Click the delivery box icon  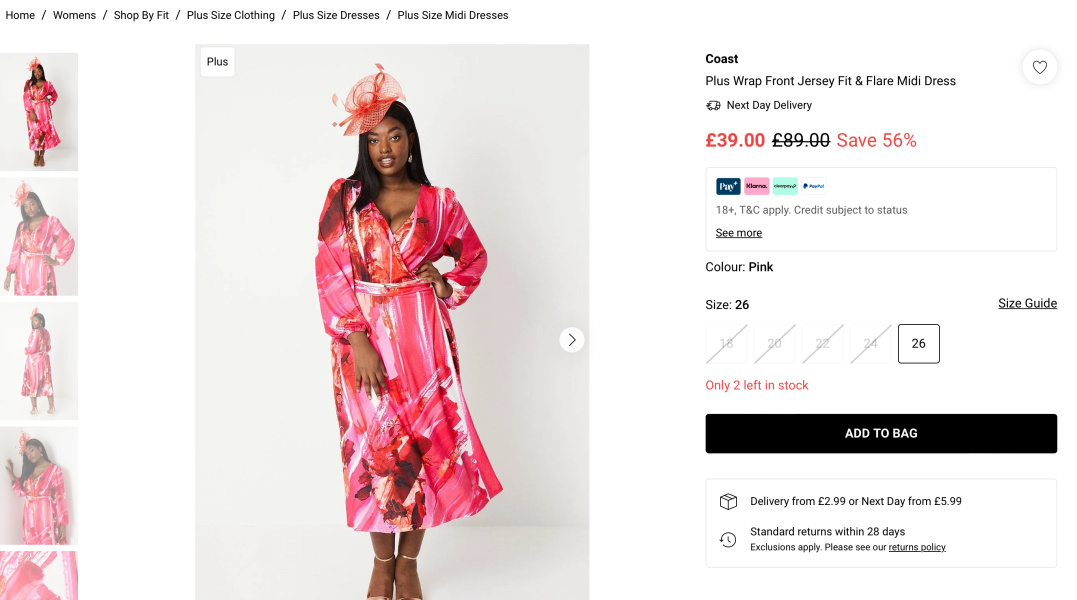click(728, 502)
